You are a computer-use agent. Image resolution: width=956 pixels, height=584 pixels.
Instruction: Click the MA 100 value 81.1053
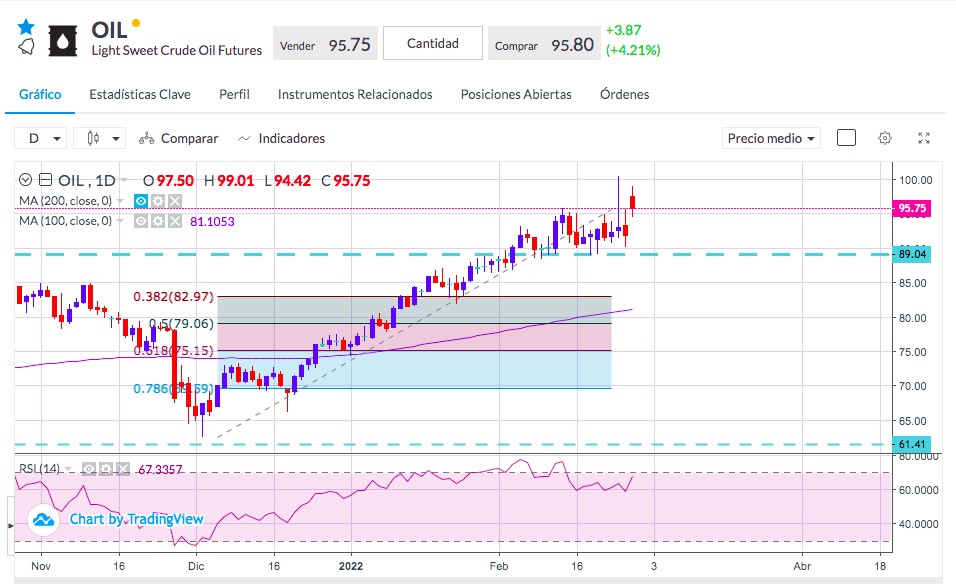pos(212,222)
